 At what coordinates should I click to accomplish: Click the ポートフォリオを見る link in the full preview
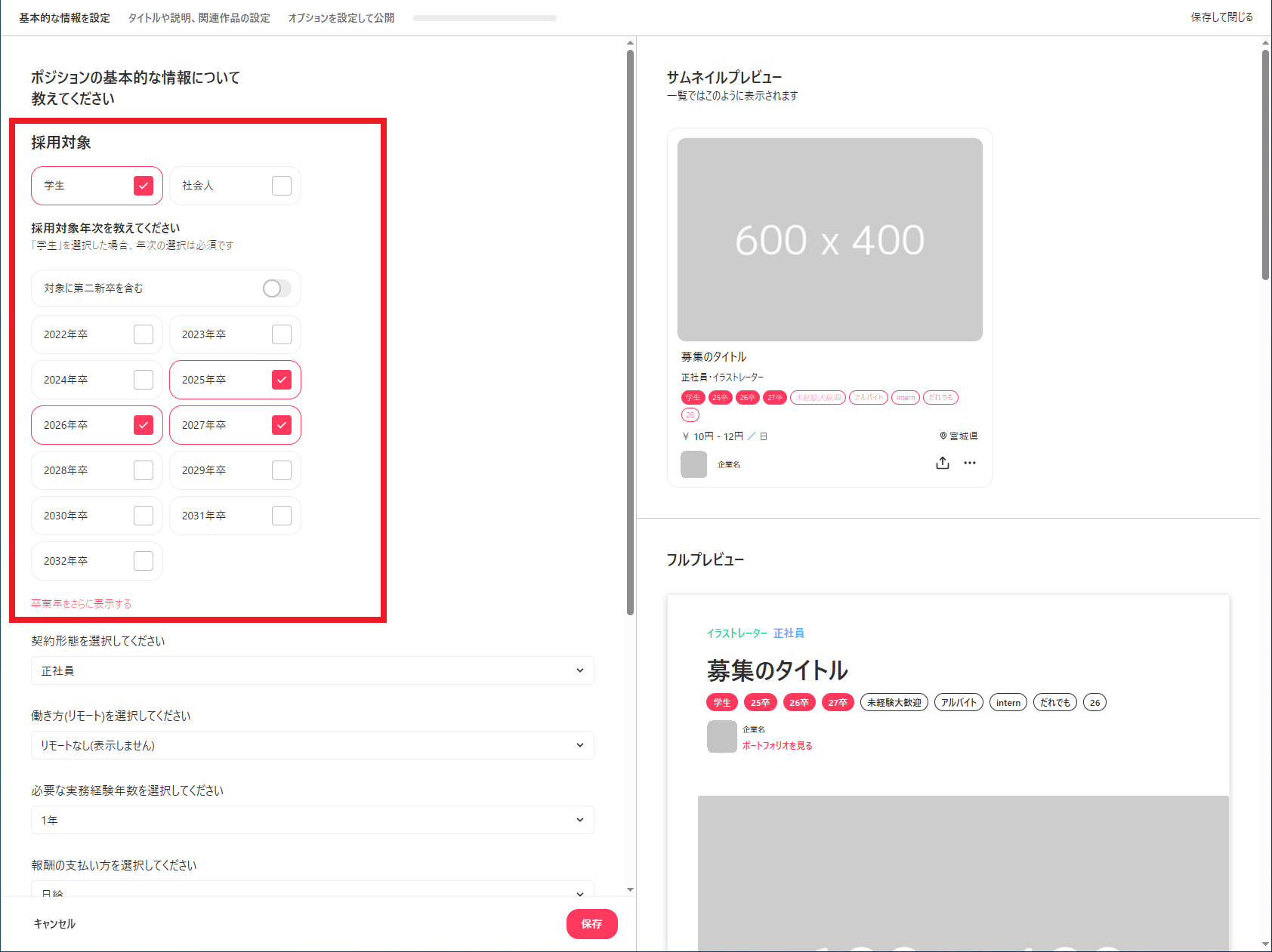tap(779, 745)
